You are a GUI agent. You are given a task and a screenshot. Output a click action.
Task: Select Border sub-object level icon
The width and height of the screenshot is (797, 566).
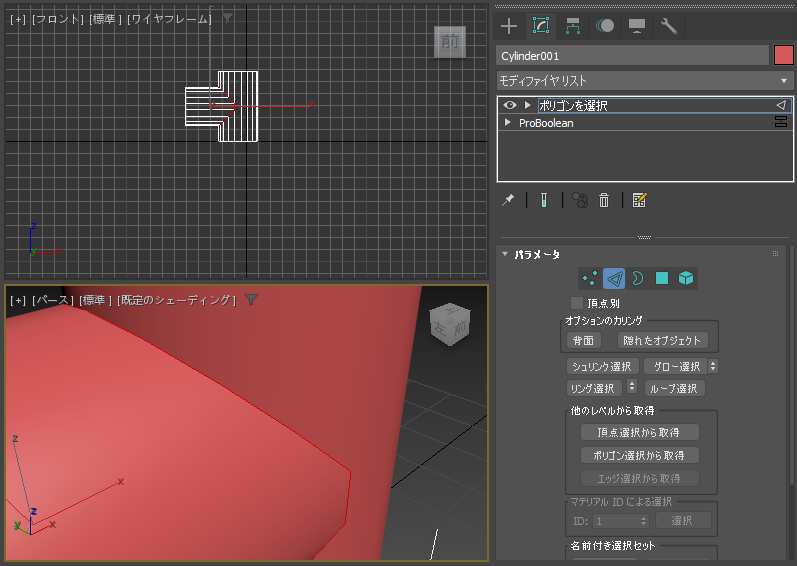click(x=637, y=278)
